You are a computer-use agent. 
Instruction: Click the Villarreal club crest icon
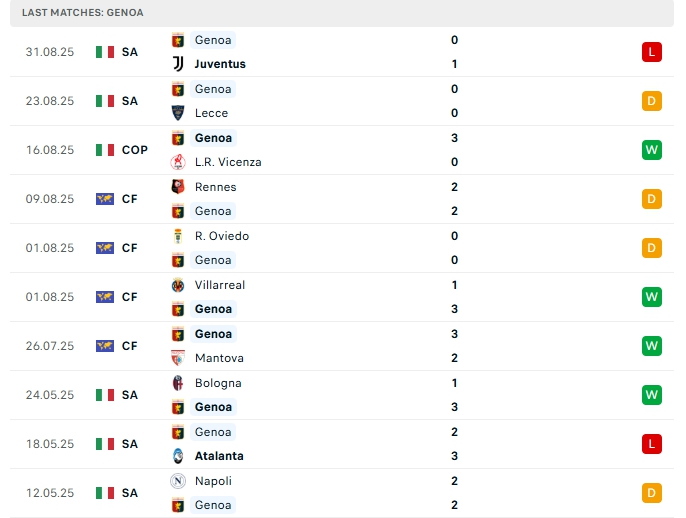click(x=179, y=285)
